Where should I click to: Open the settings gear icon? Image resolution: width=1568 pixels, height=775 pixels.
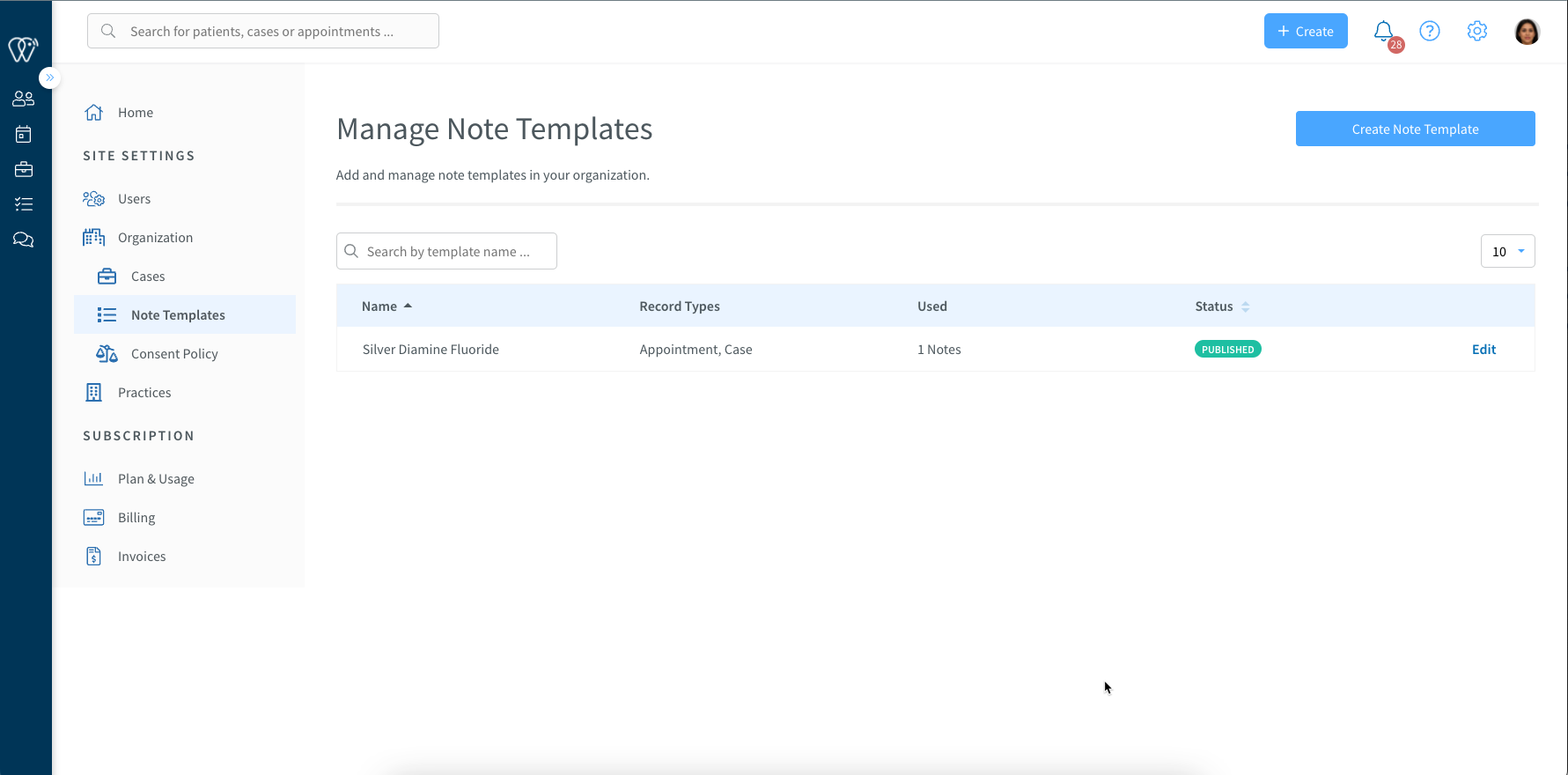pos(1477,31)
